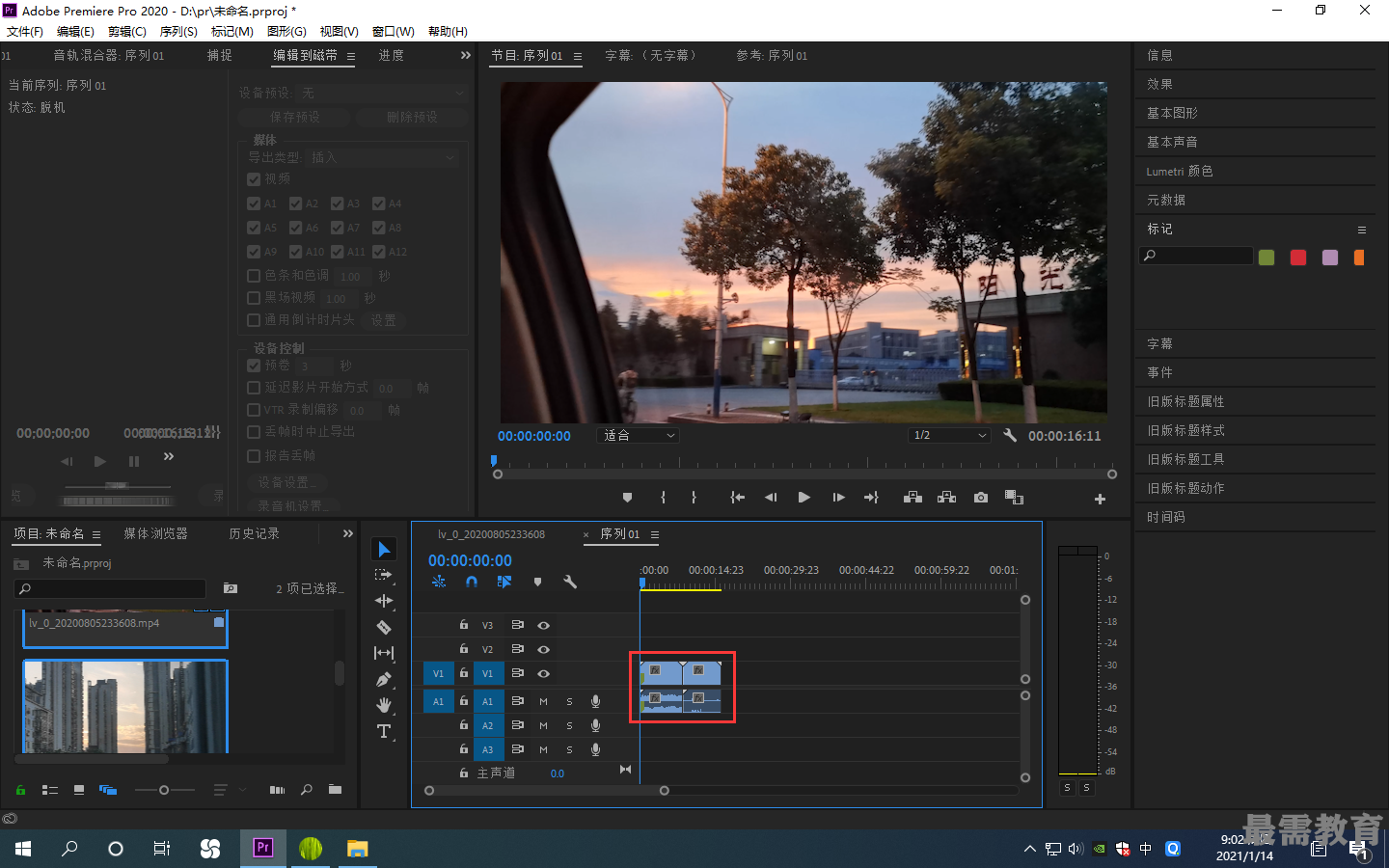1389x868 pixels.
Task: Step forward one frame in program monitor
Action: pyautogui.click(x=838, y=498)
